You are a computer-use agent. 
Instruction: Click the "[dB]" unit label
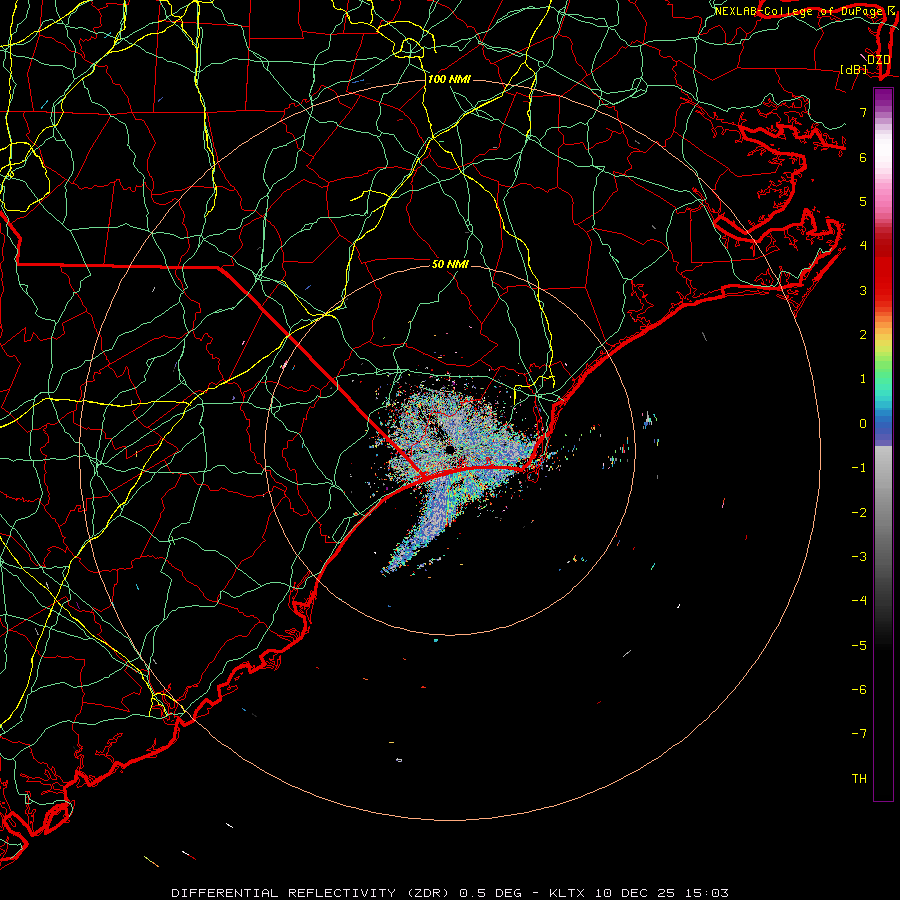click(853, 69)
